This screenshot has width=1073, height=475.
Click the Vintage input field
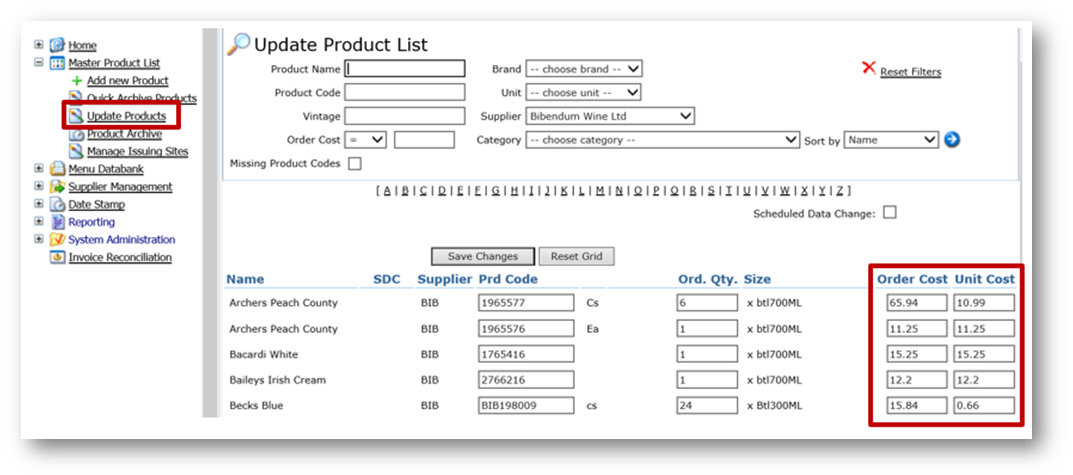coord(405,116)
